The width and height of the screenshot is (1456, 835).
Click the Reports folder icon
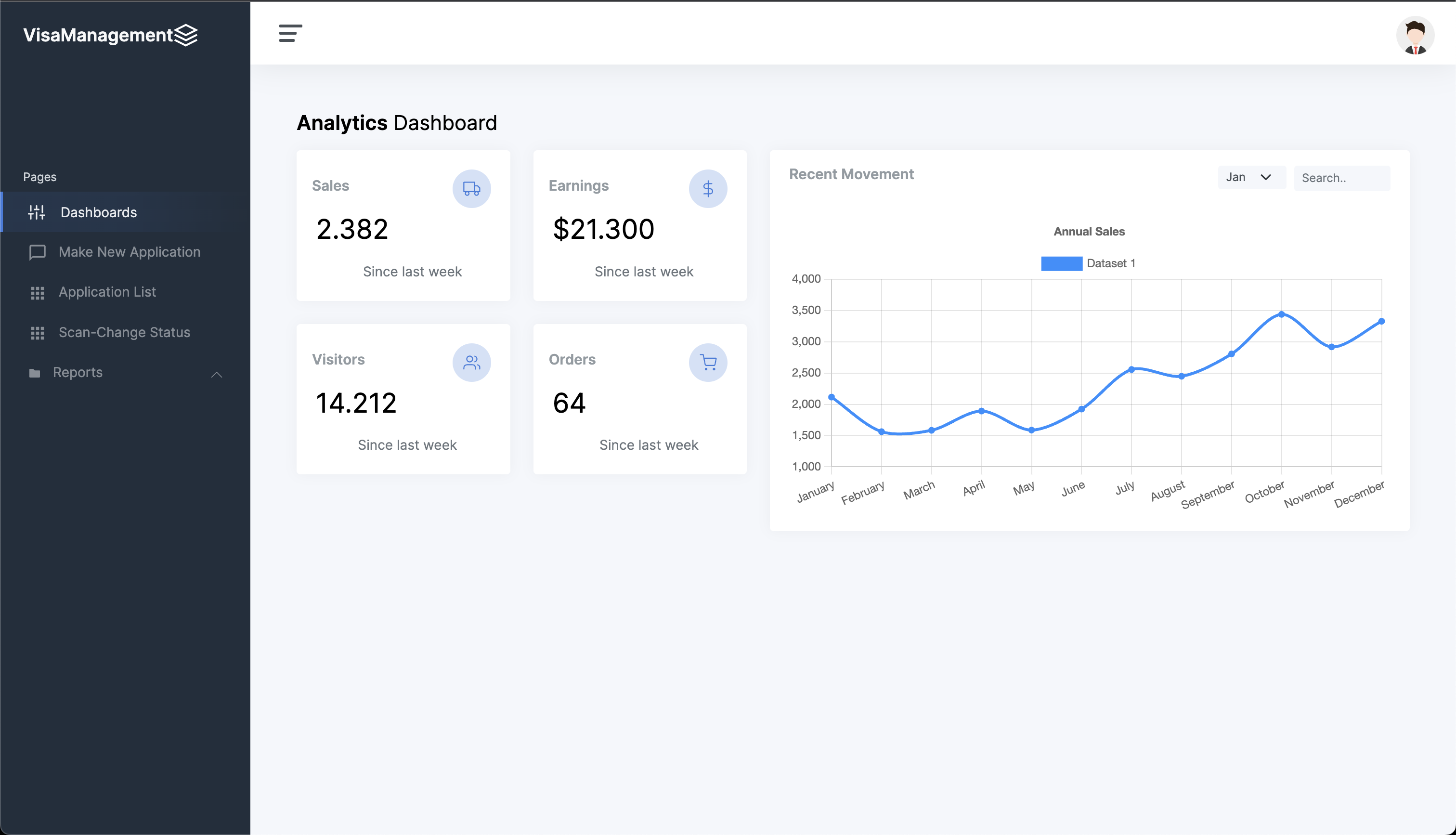(34, 373)
